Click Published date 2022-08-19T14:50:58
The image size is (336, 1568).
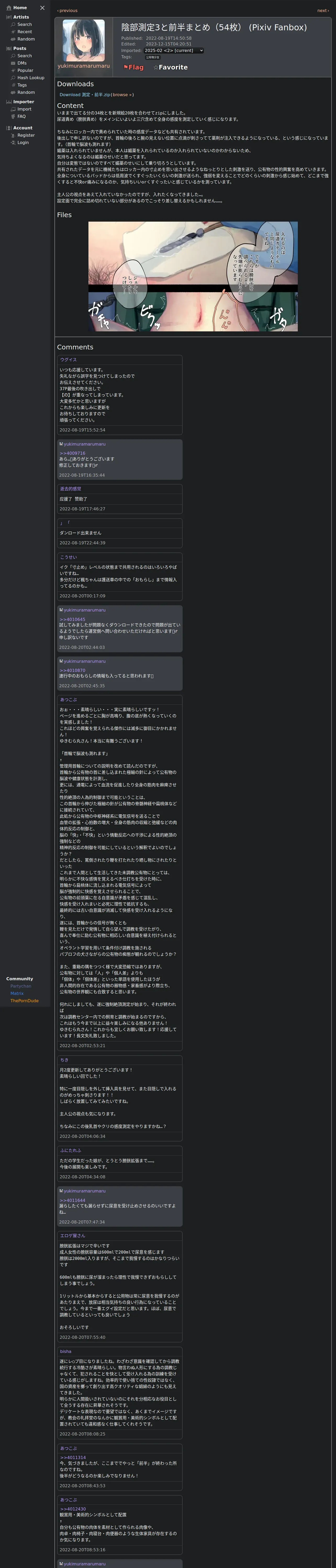pos(168,38)
